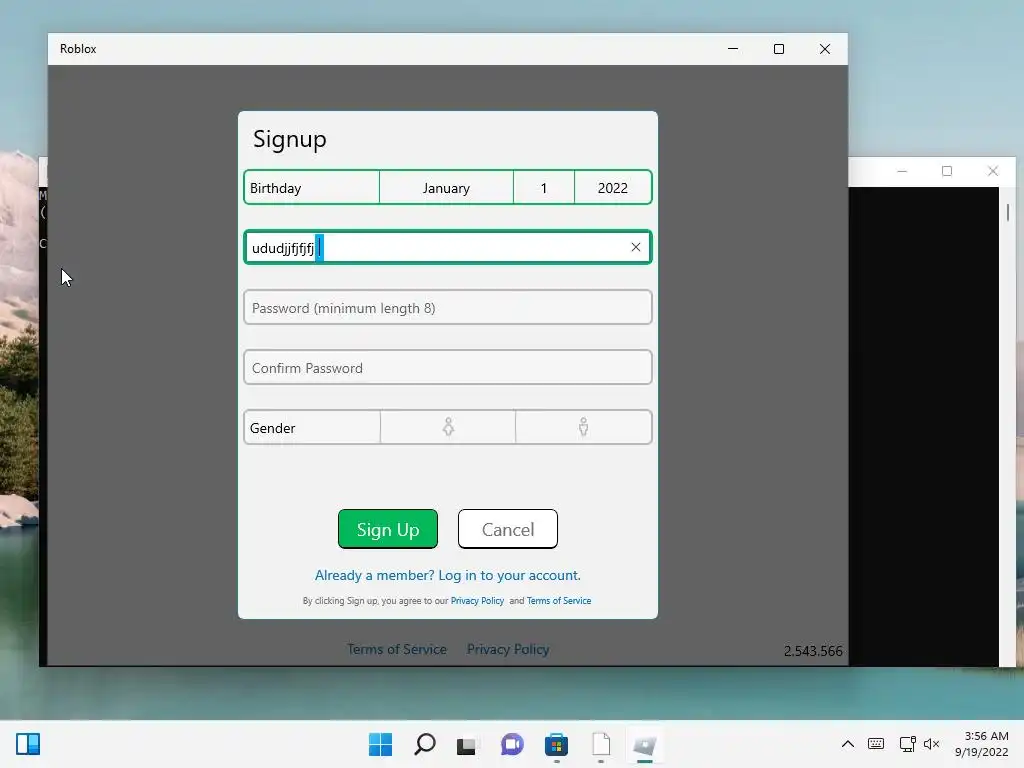This screenshot has height=768, width=1024.
Task: Open the Chat app on taskbar
Action: 512,744
